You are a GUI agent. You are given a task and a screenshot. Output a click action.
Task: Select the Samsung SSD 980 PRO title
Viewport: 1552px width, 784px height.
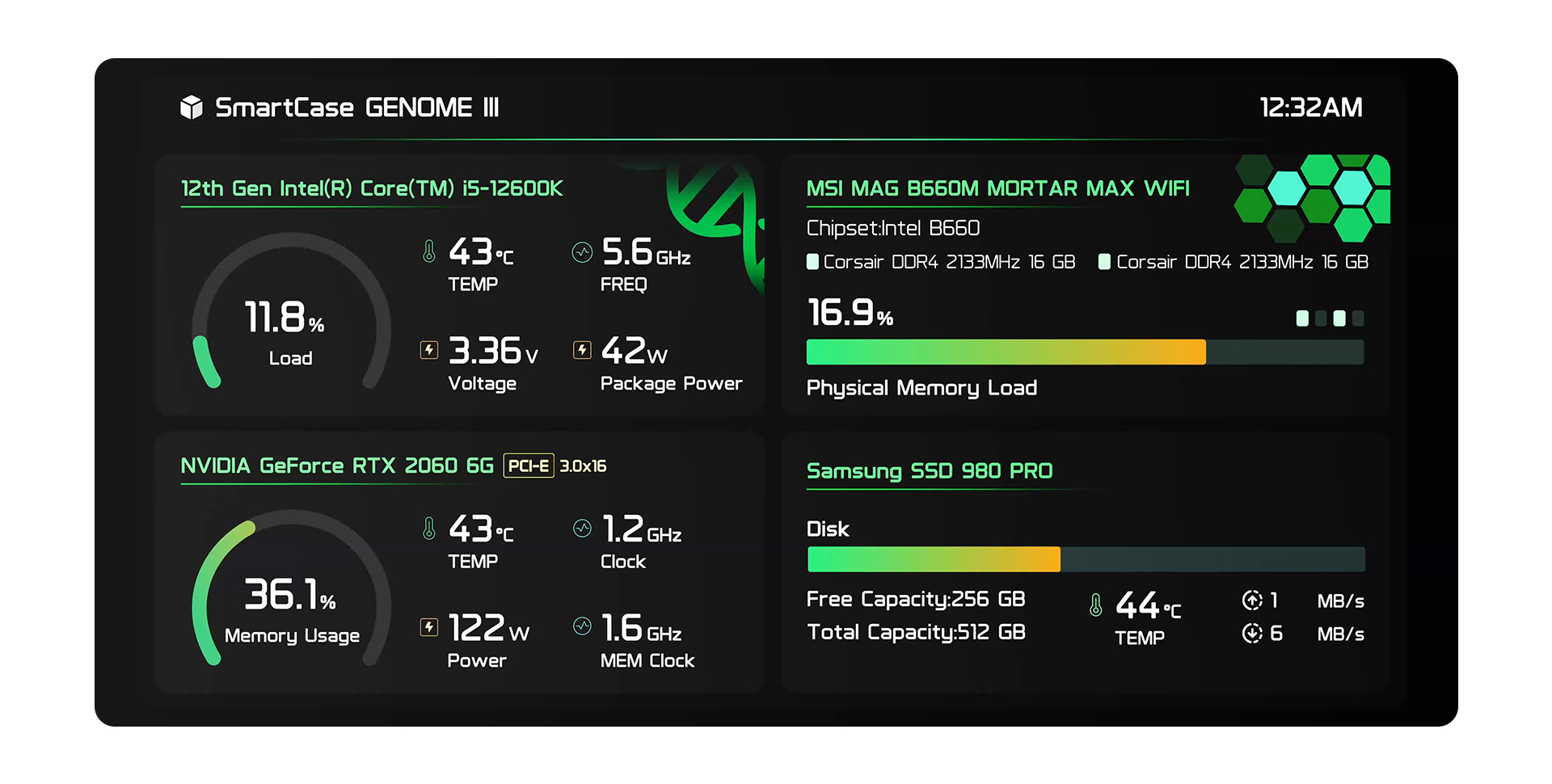[930, 471]
